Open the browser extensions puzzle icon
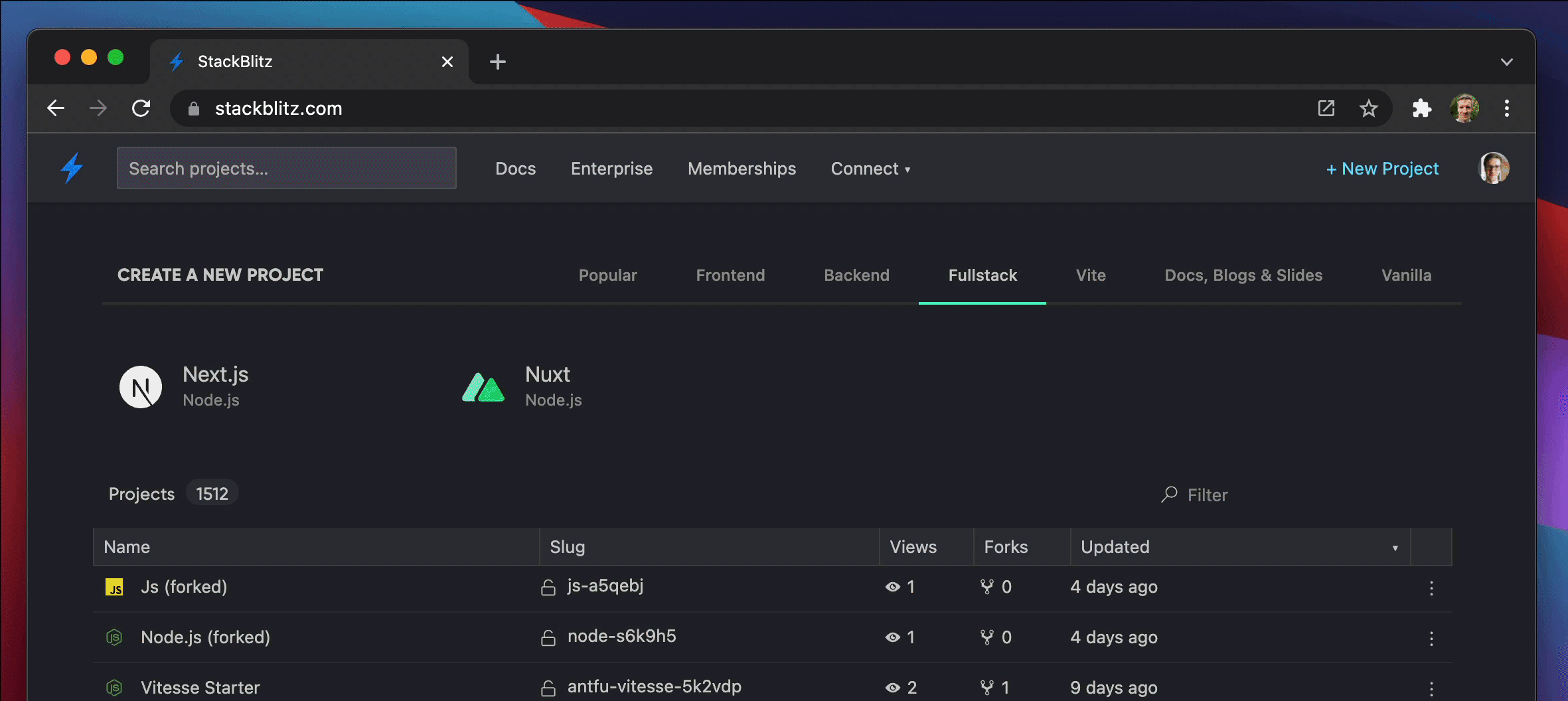Image resolution: width=1568 pixels, height=701 pixels. point(1421,108)
